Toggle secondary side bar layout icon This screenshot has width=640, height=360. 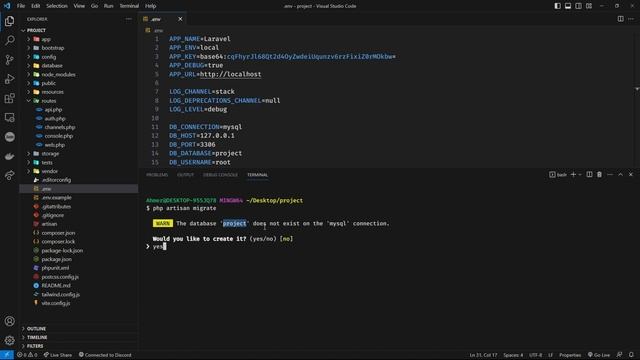[578, 6]
